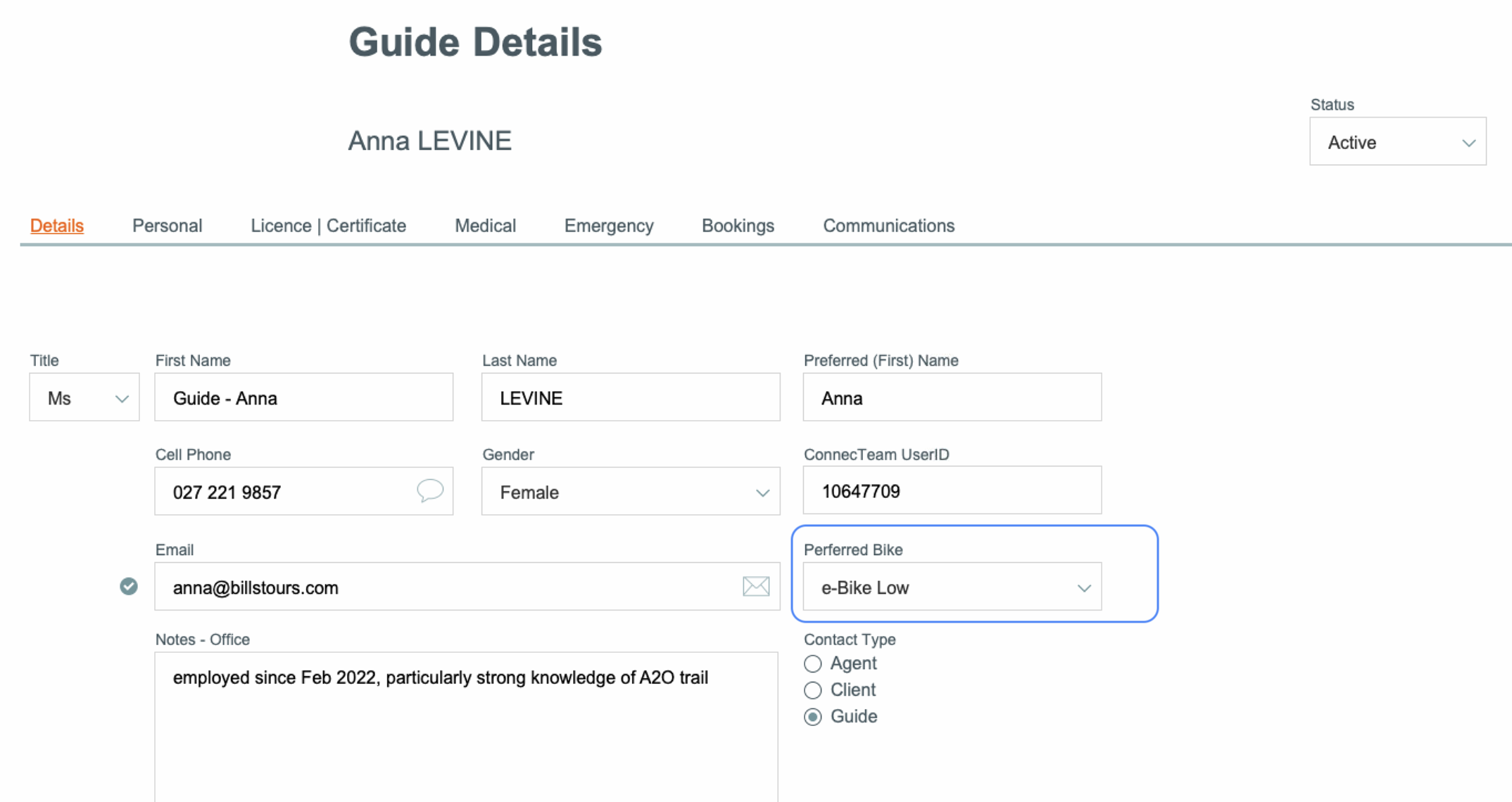Click the SMS speech bubble icon in Cell Phone
Image resolution: width=1512 pixels, height=802 pixels.
429,490
